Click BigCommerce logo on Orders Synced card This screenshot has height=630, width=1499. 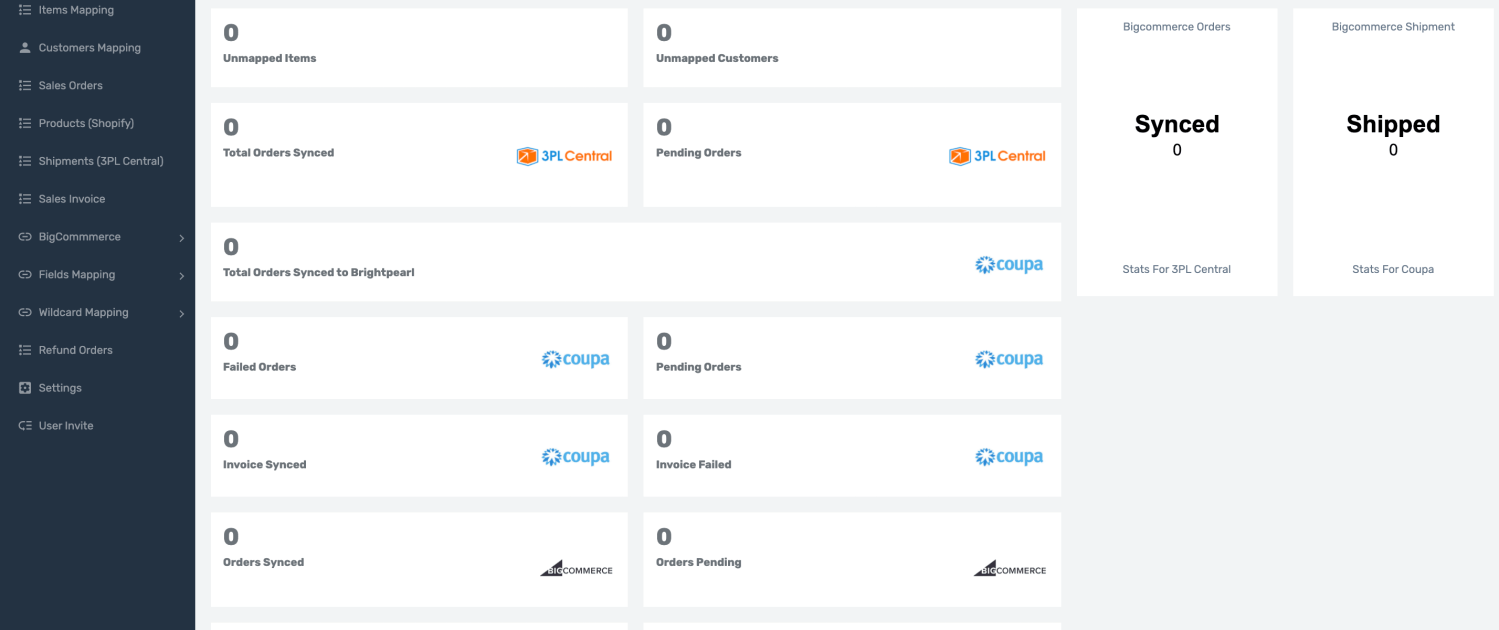point(576,569)
